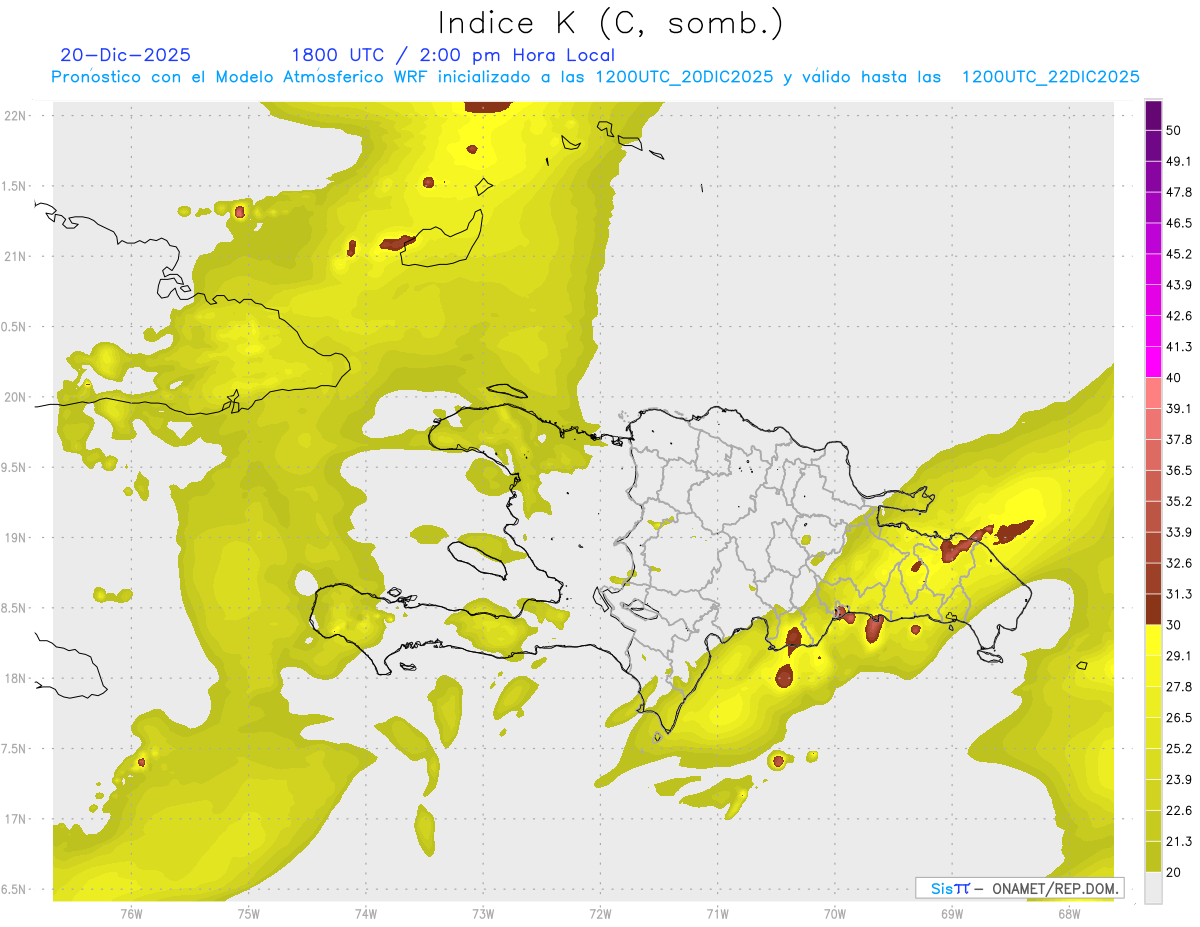The height and width of the screenshot is (927, 1200).
Task: Click the '22N' latitude label
Action: point(15,115)
